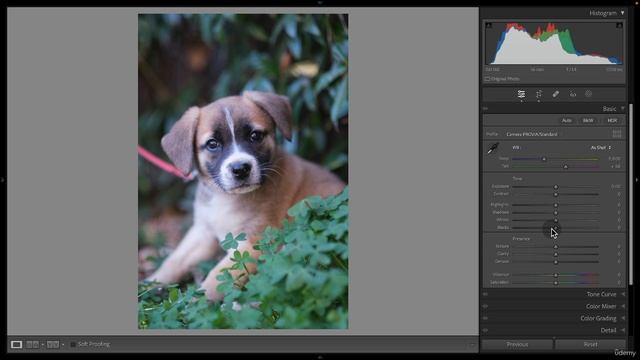Expand the Detail panel

[x=623, y=330]
